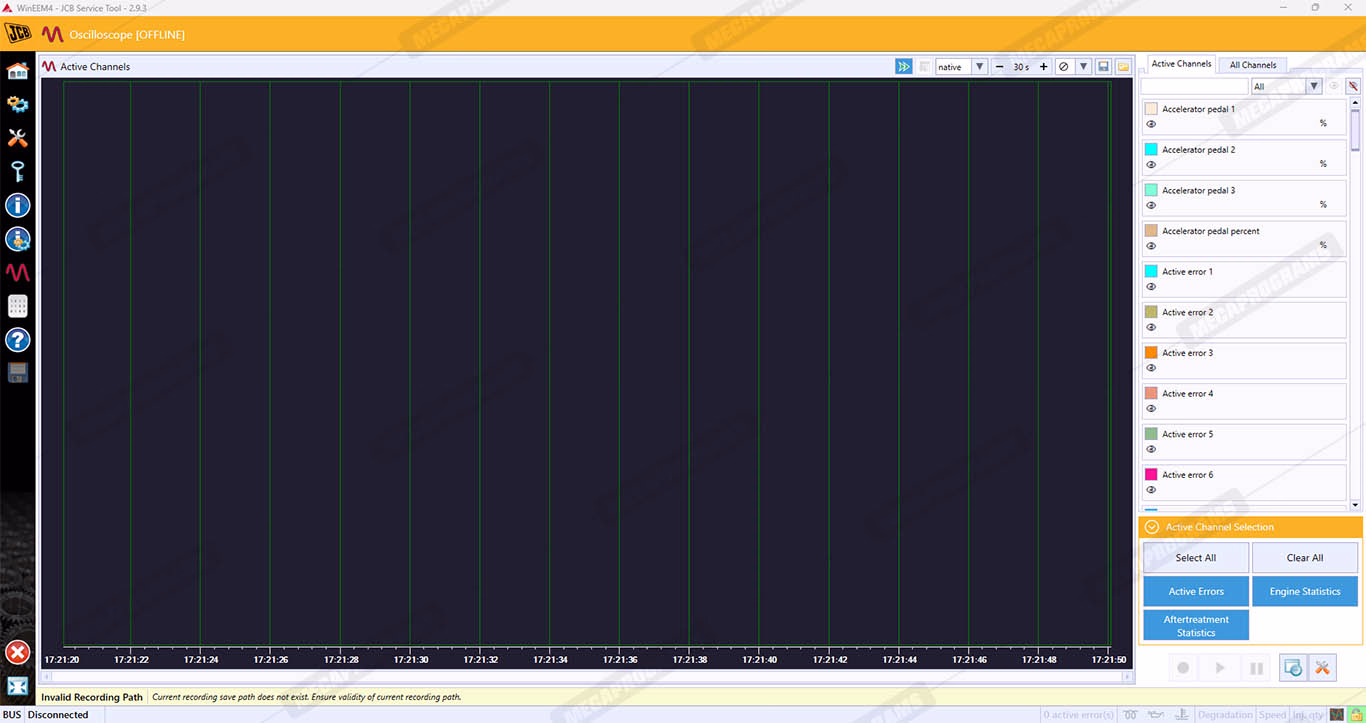
Task: Click the Clear All button
Action: 1304,558
